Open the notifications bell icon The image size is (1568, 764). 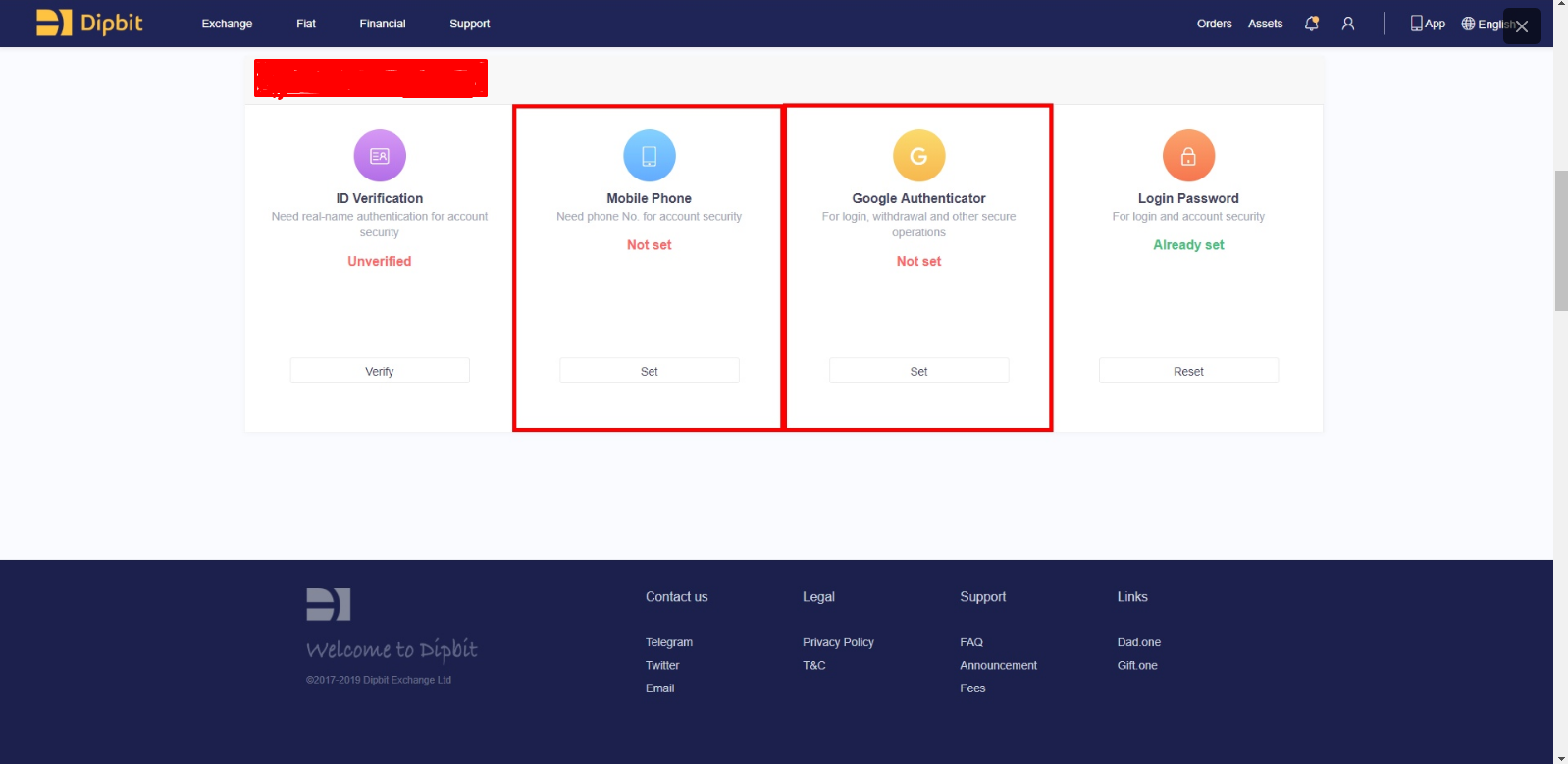click(x=1311, y=24)
